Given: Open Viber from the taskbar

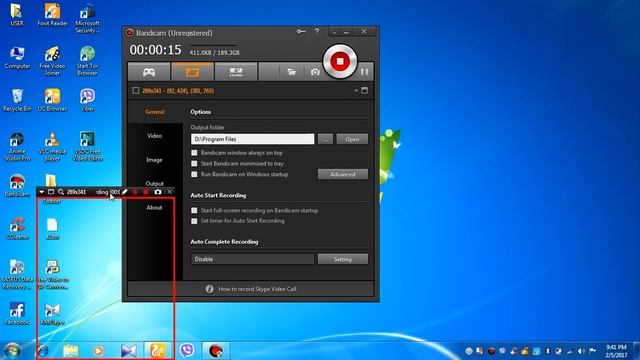Looking at the screenshot, I should click(x=187, y=351).
